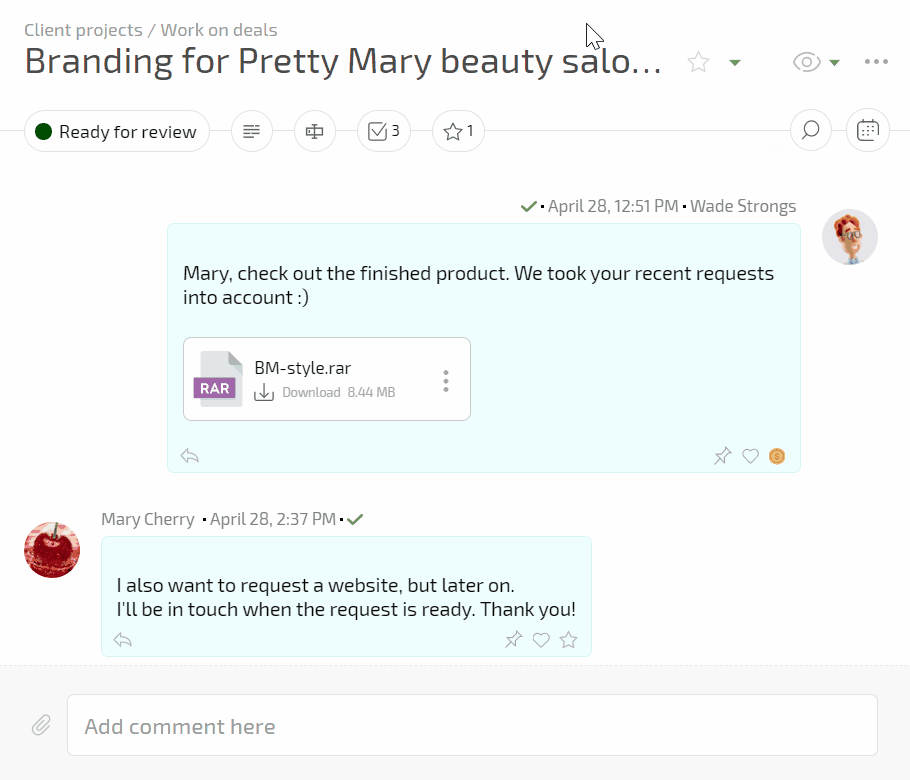The image size is (910, 780).
Task: Open the calendar icon button
Action: click(x=867, y=131)
